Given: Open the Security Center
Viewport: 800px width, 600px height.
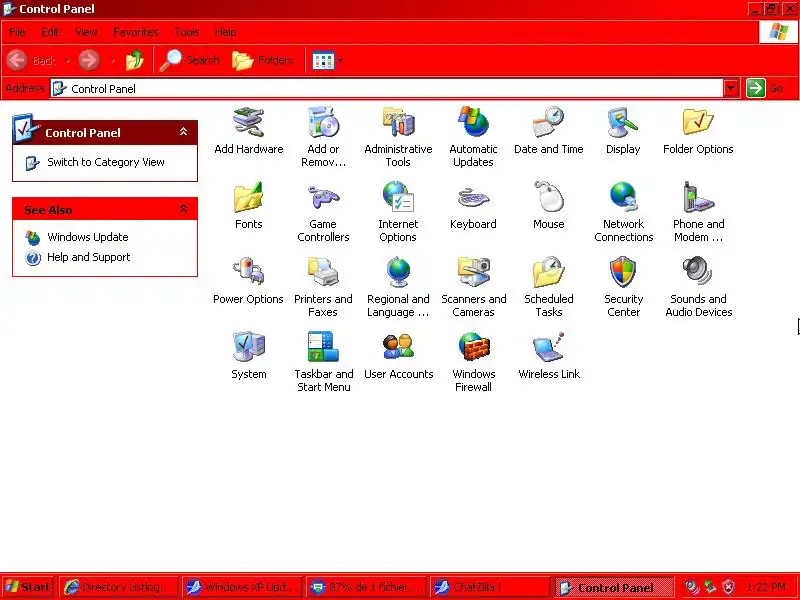Looking at the screenshot, I should coord(623,287).
